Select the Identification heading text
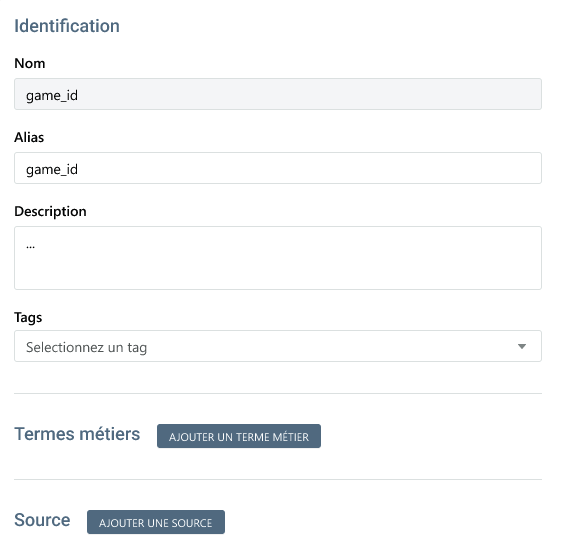The height and width of the screenshot is (552, 567). tap(67, 26)
